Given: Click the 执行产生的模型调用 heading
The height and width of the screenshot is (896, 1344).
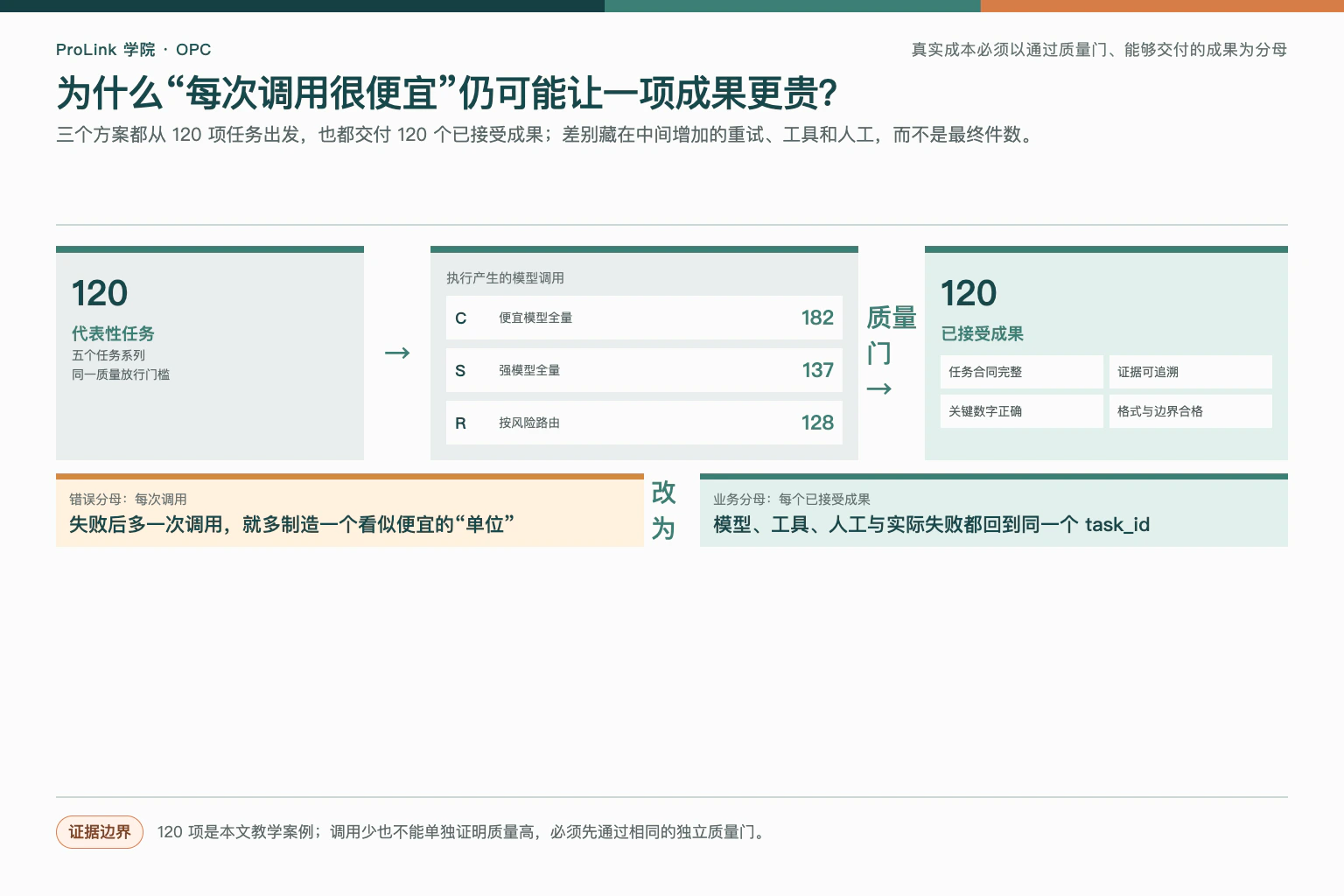Looking at the screenshot, I should [x=505, y=278].
